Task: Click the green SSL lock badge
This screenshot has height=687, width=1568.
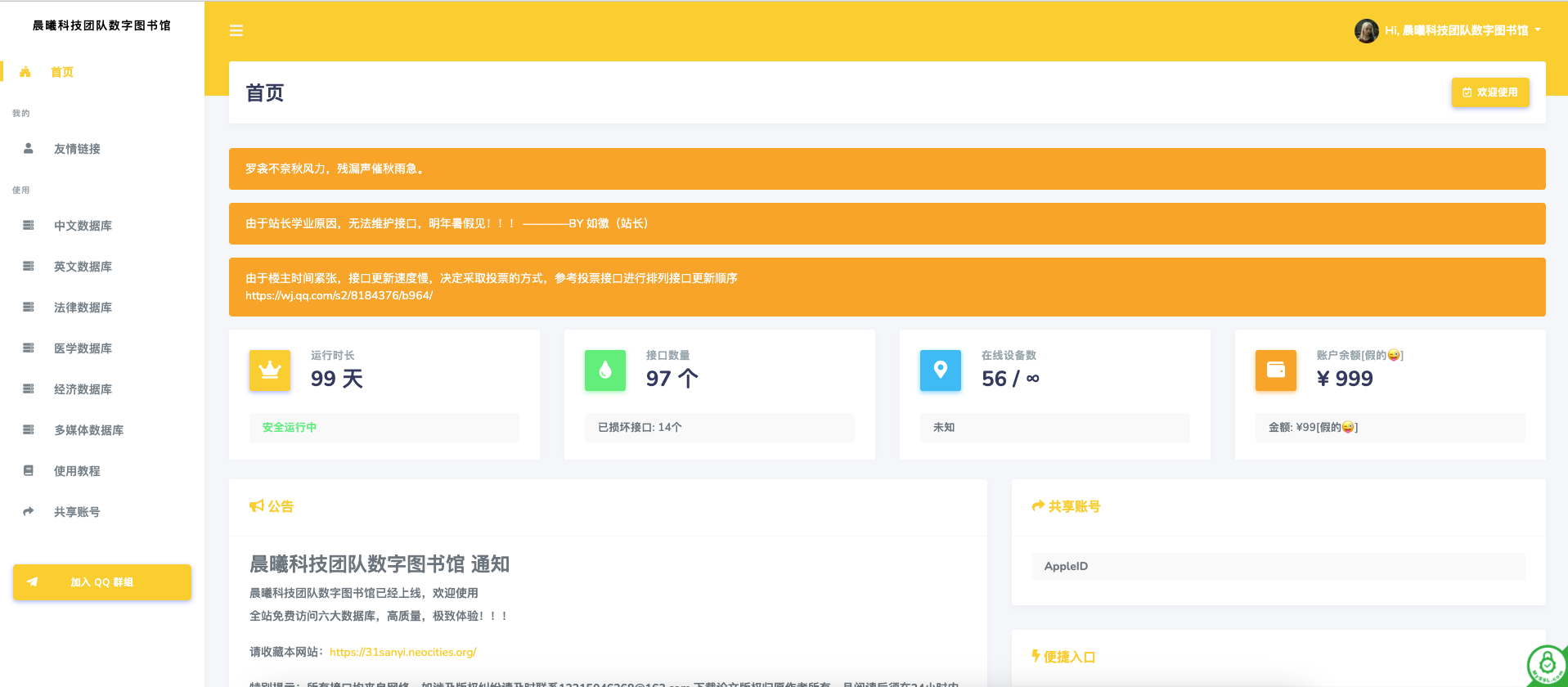Action: 1547,666
